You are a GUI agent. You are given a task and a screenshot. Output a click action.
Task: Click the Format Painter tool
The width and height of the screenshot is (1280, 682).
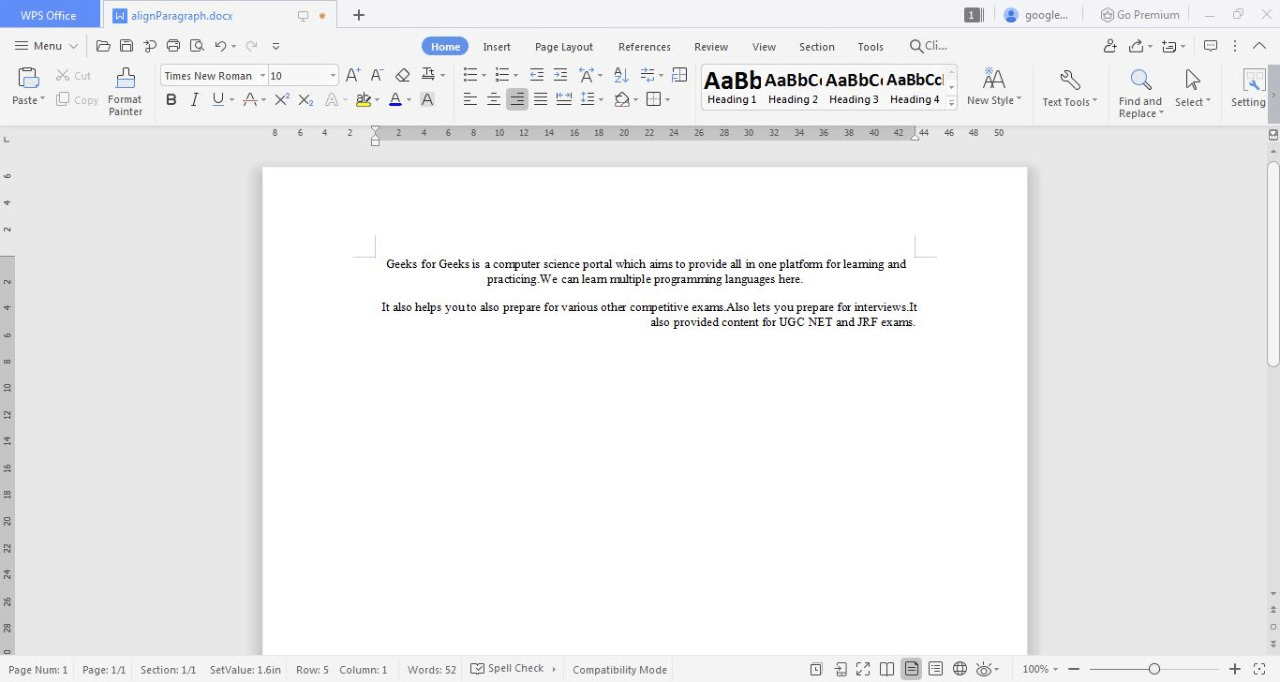pyautogui.click(x=125, y=93)
